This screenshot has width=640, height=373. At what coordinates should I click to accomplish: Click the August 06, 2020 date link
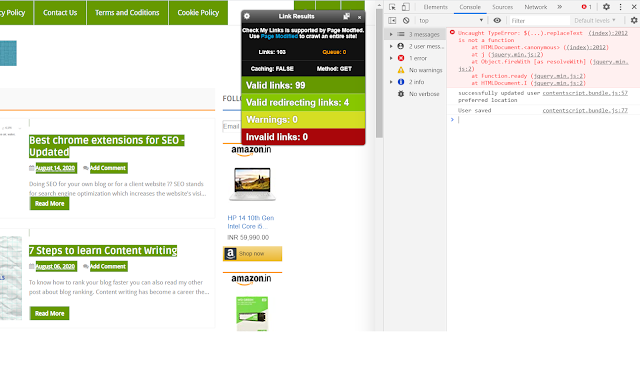[55, 266]
